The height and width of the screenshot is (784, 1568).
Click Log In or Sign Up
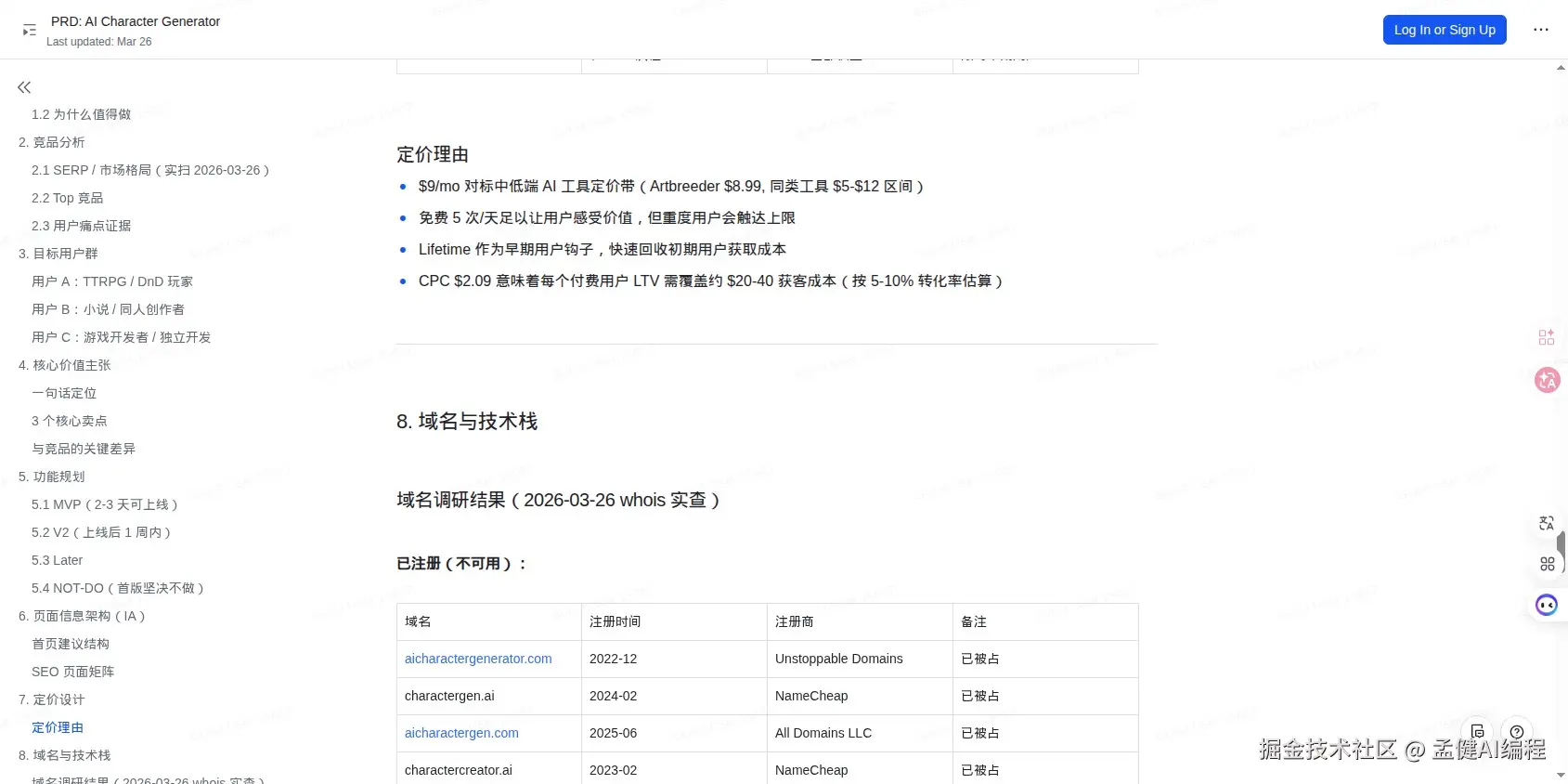[x=1445, y=30]
